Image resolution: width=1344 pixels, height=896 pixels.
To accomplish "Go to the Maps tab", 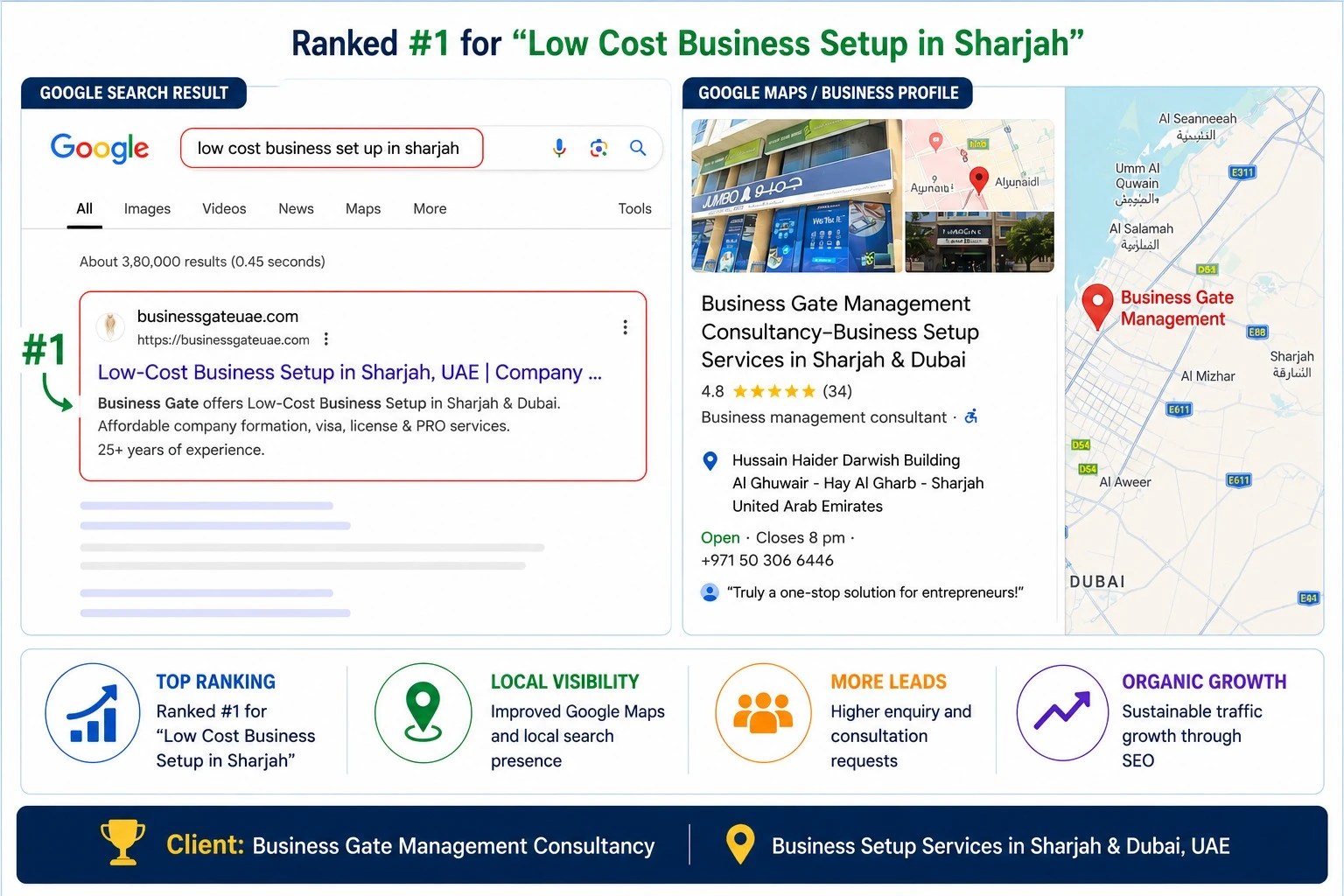I will pyautogui.click(x=363, y=209).
